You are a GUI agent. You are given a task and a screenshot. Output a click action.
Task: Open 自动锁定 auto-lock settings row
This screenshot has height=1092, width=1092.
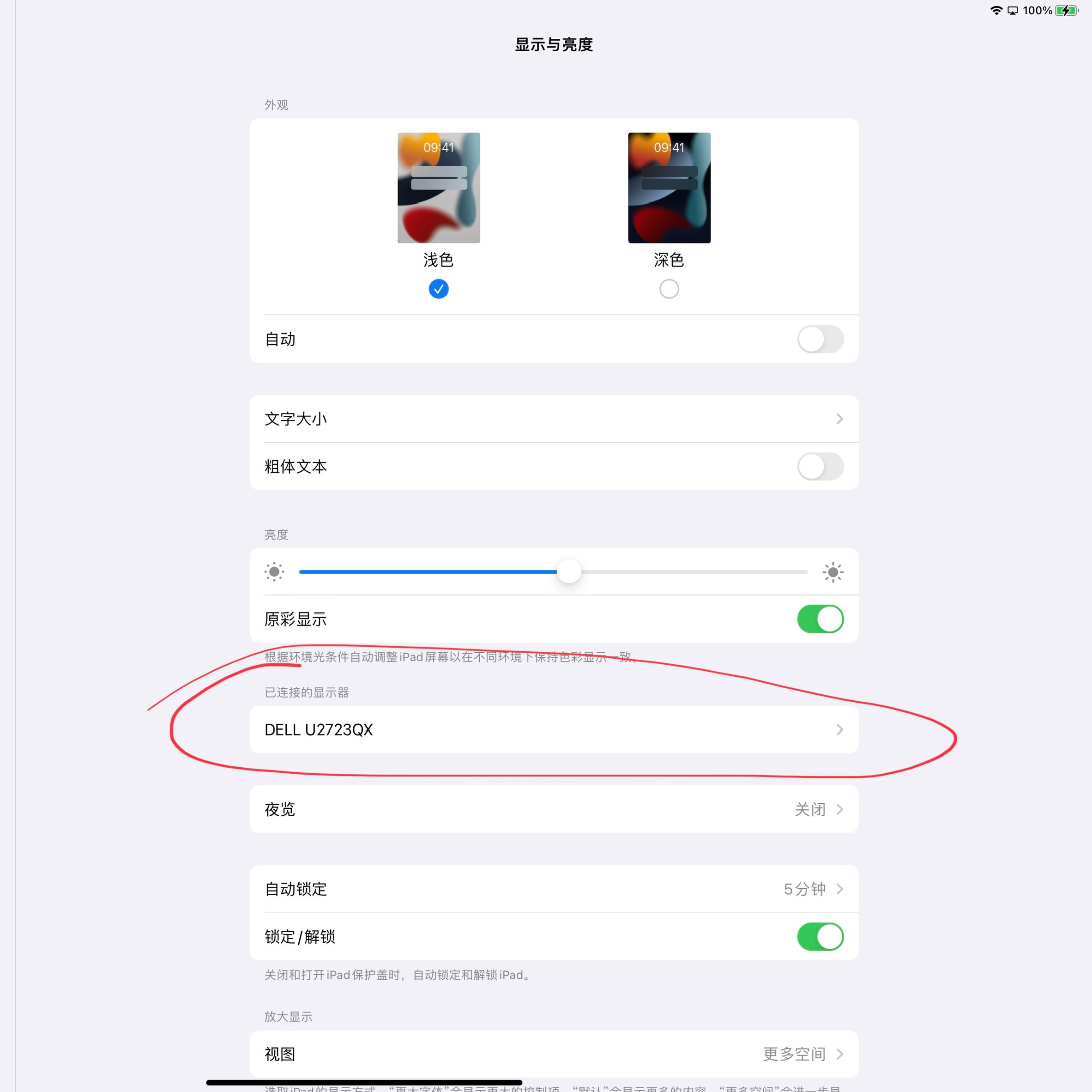click(554, 889)
